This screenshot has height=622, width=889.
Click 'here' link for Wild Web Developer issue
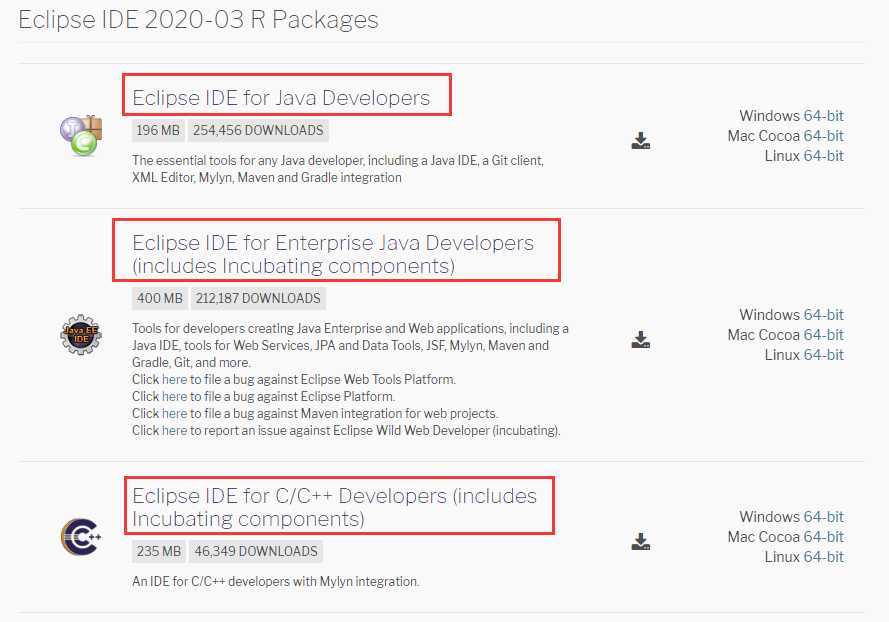click(x=175, y=430)
